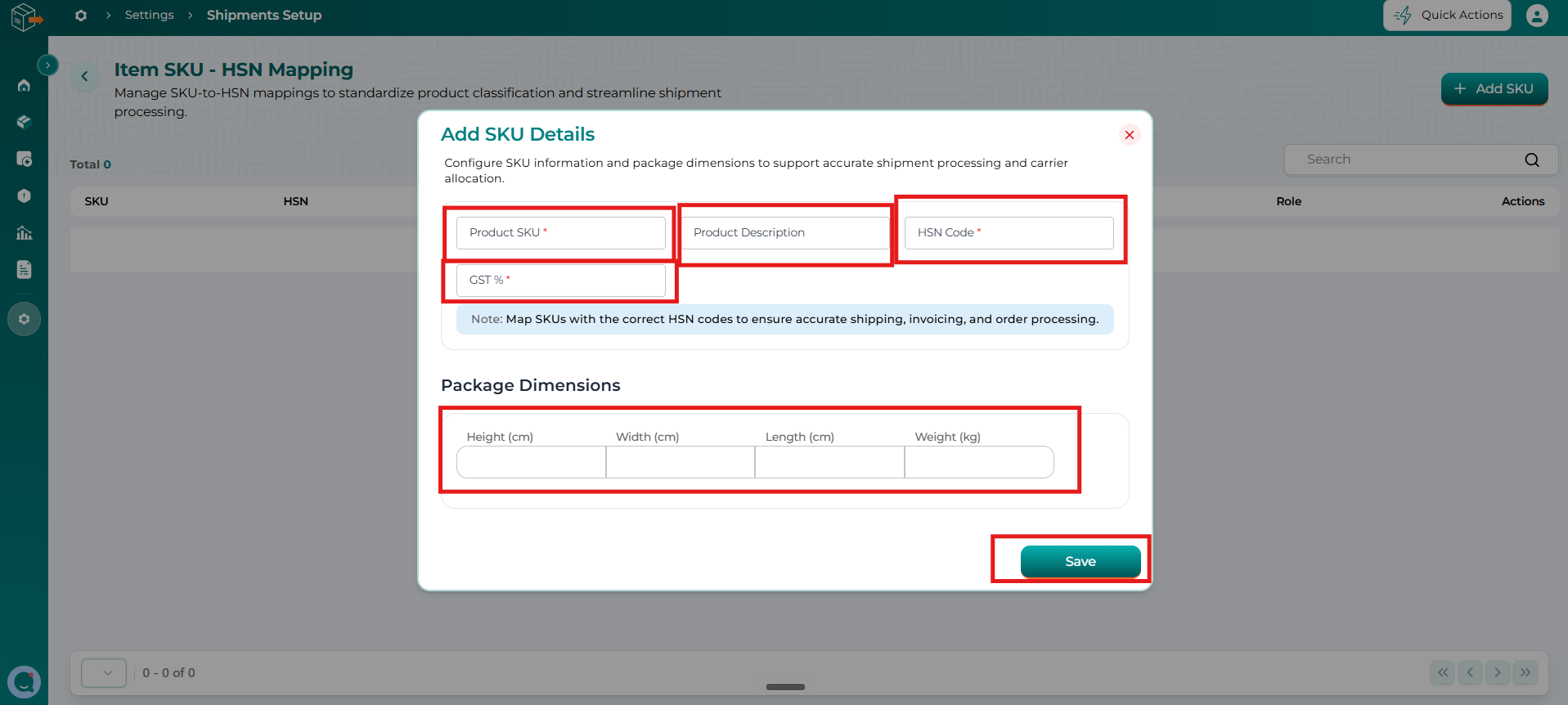1568x705 pixels.
Task: Open the Settings breadcrumb link
Action: (149, 15)
